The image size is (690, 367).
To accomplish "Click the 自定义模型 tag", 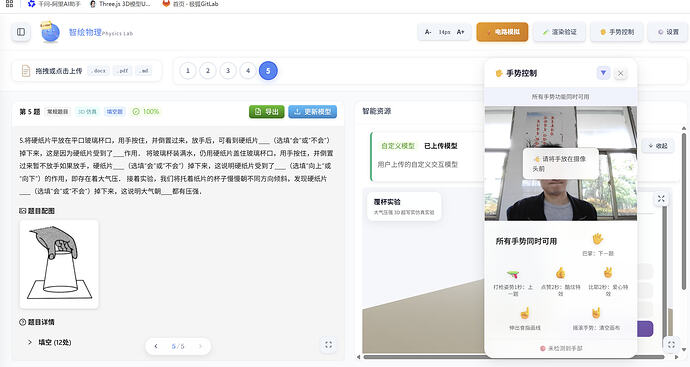I will (398, 146).
